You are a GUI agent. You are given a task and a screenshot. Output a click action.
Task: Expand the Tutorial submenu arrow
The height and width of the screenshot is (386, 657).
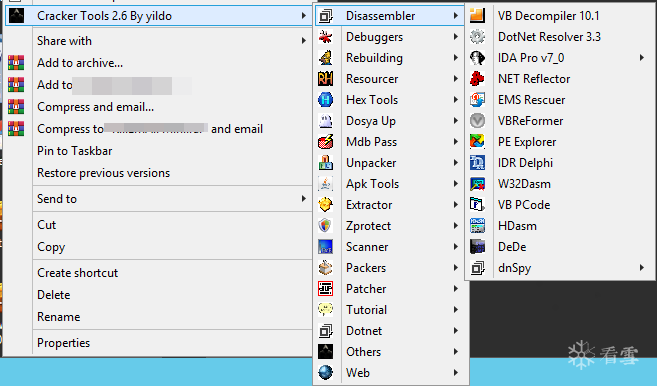click(455, 309)
